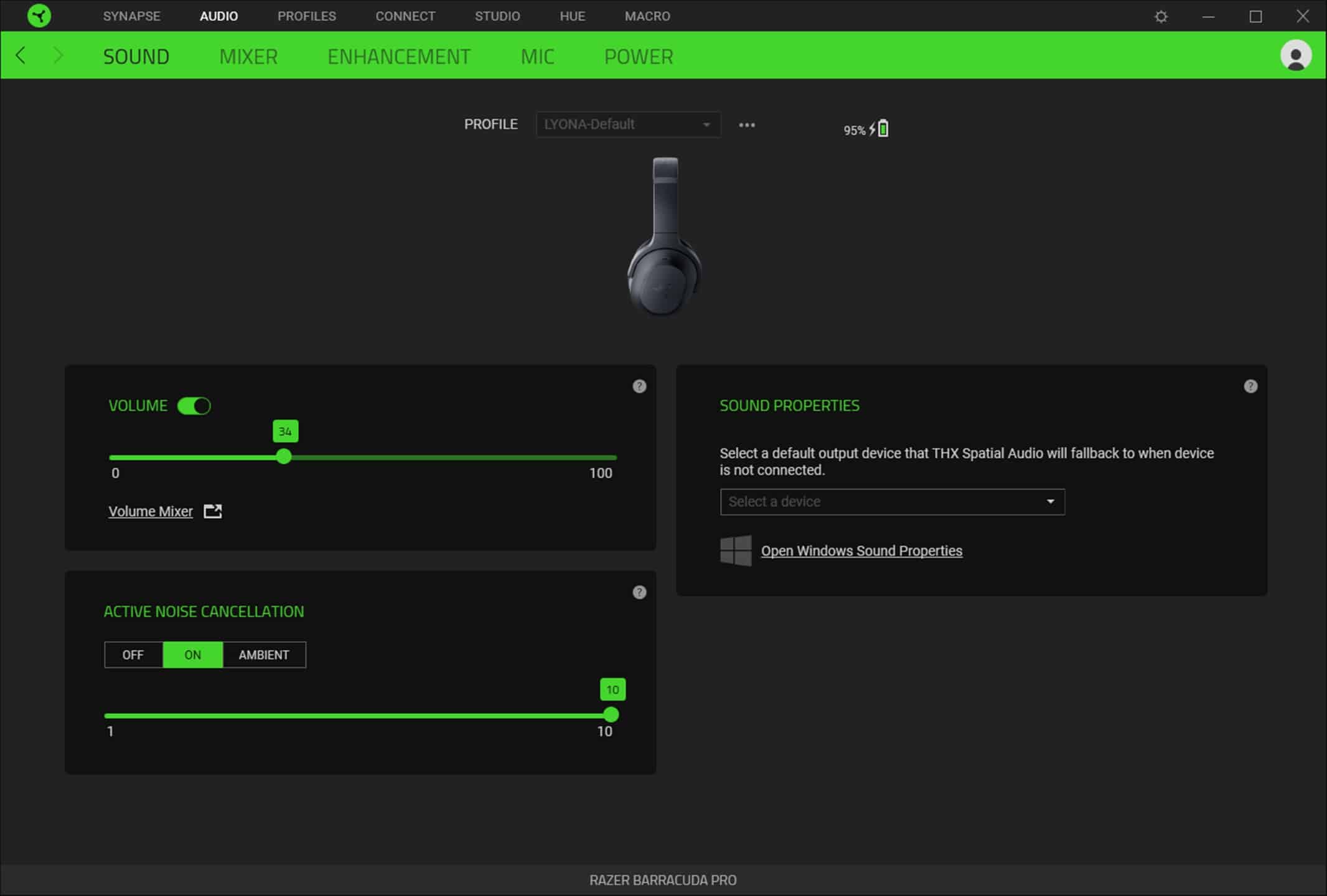Select the SOUND sub-tab
This screenshot has width=1327, height=896.
click(x=136, y=57)
